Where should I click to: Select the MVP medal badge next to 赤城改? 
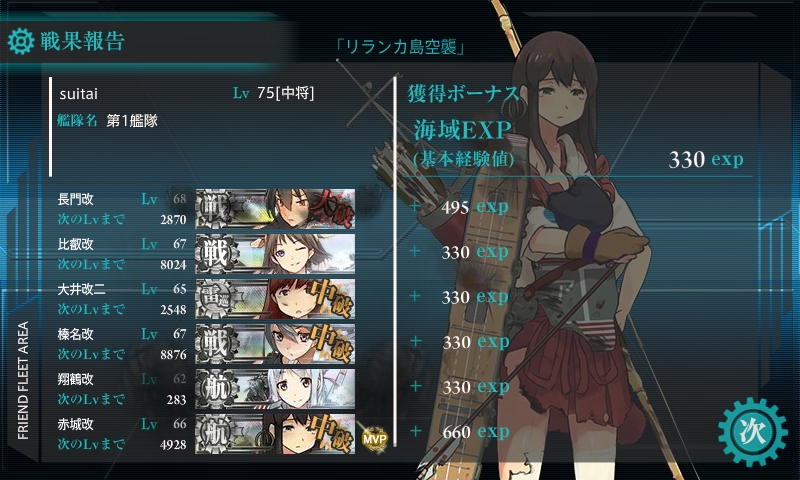(374, 438)
